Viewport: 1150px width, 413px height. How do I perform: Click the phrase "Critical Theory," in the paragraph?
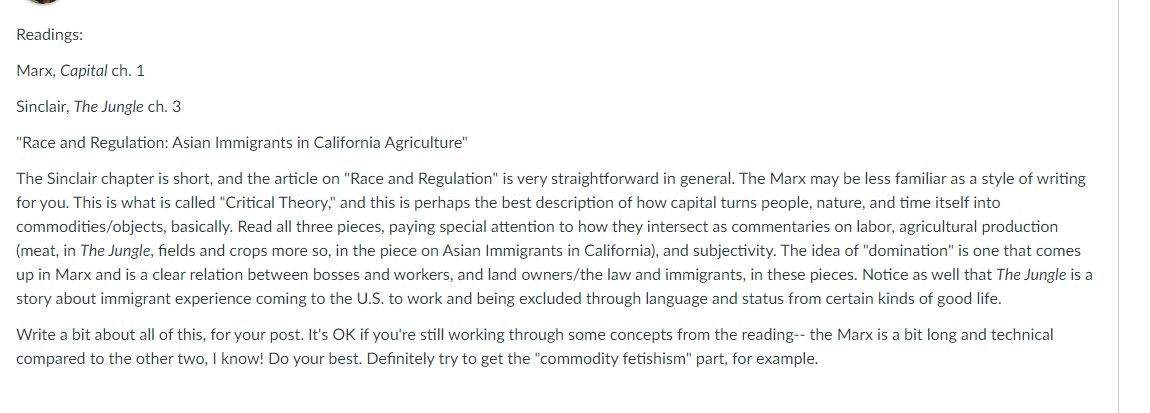(277, 202)
